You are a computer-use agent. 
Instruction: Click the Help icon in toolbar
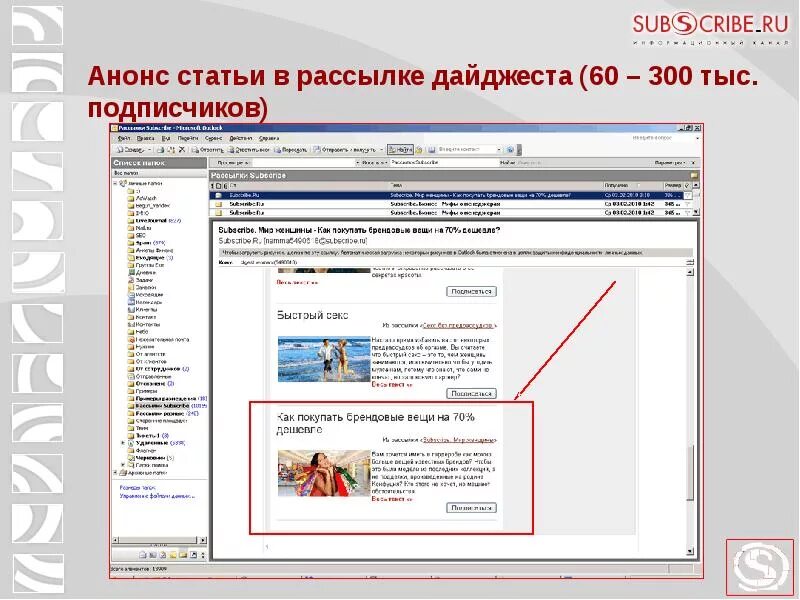[510, 150]
